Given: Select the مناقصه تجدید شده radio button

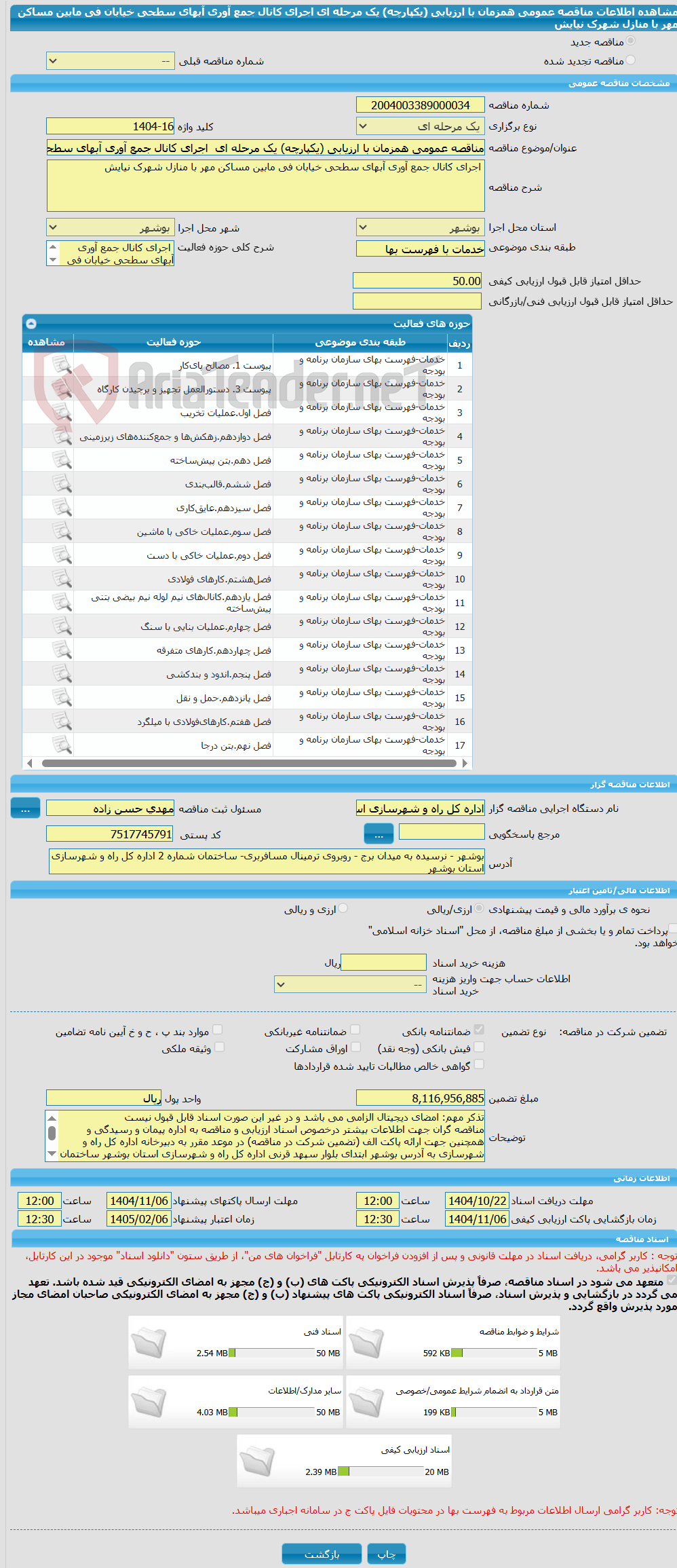Looking at the screenshot, I should click(x=630, y=60).
